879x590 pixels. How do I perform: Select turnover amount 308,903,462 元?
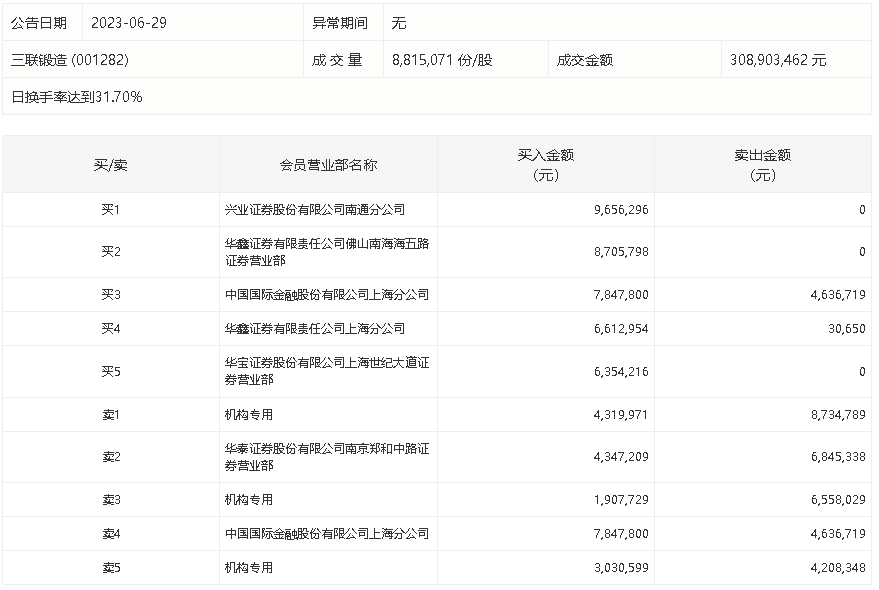(x=778, y=60)
